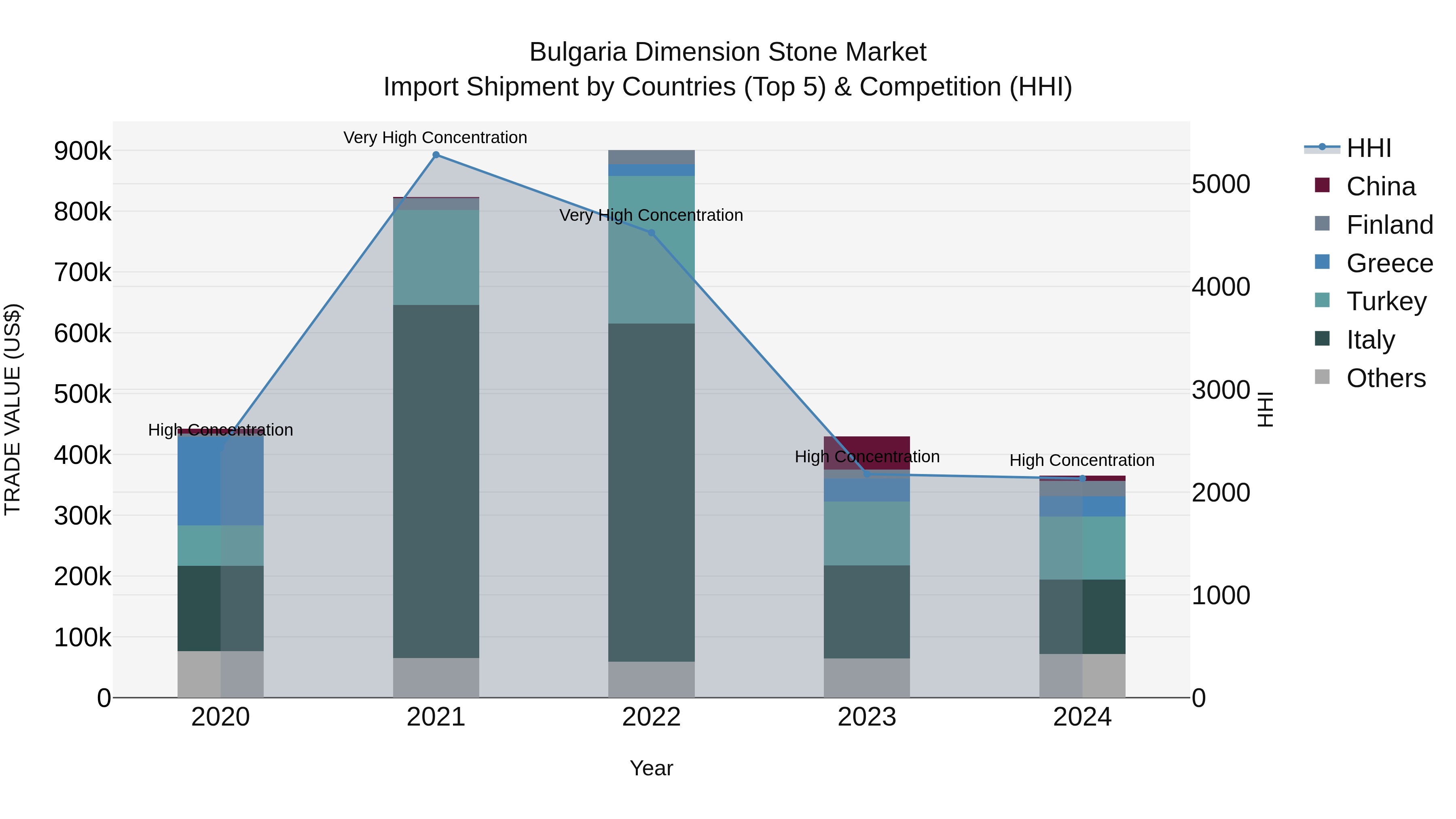This screenshot has width=1456, height=819.
Task: Click the 3000 HHI axis tick label
Action: point(1221,390)
